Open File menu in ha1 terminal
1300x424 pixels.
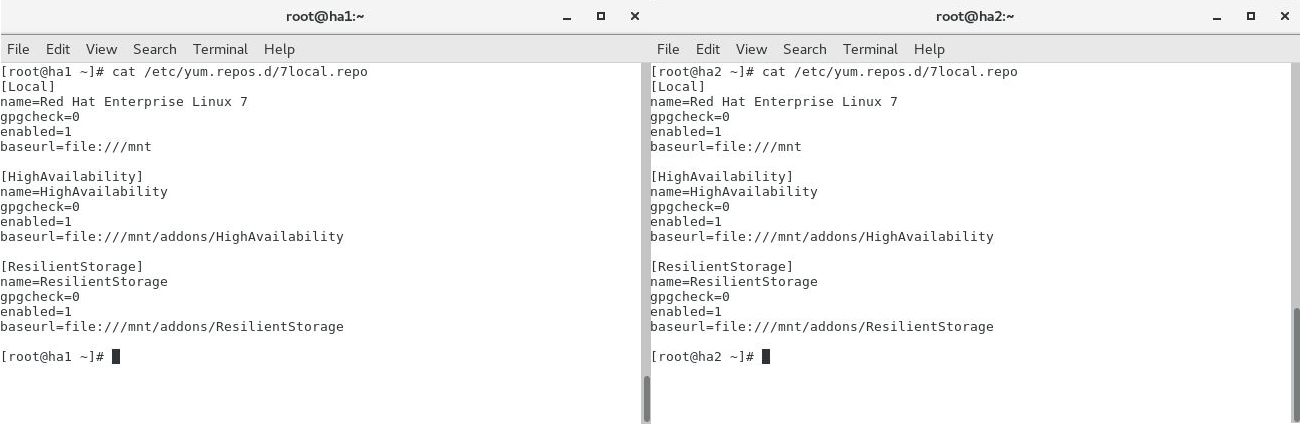(x=18, y=49)
